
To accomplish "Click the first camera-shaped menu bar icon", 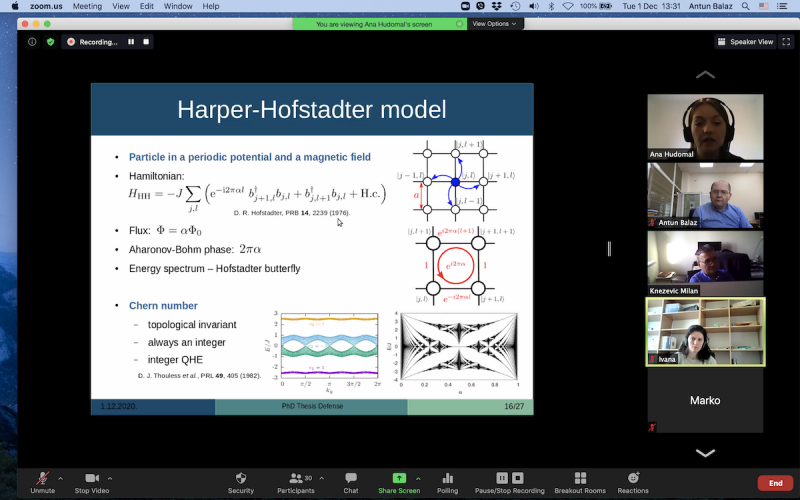I will click(x=465, y=6).
